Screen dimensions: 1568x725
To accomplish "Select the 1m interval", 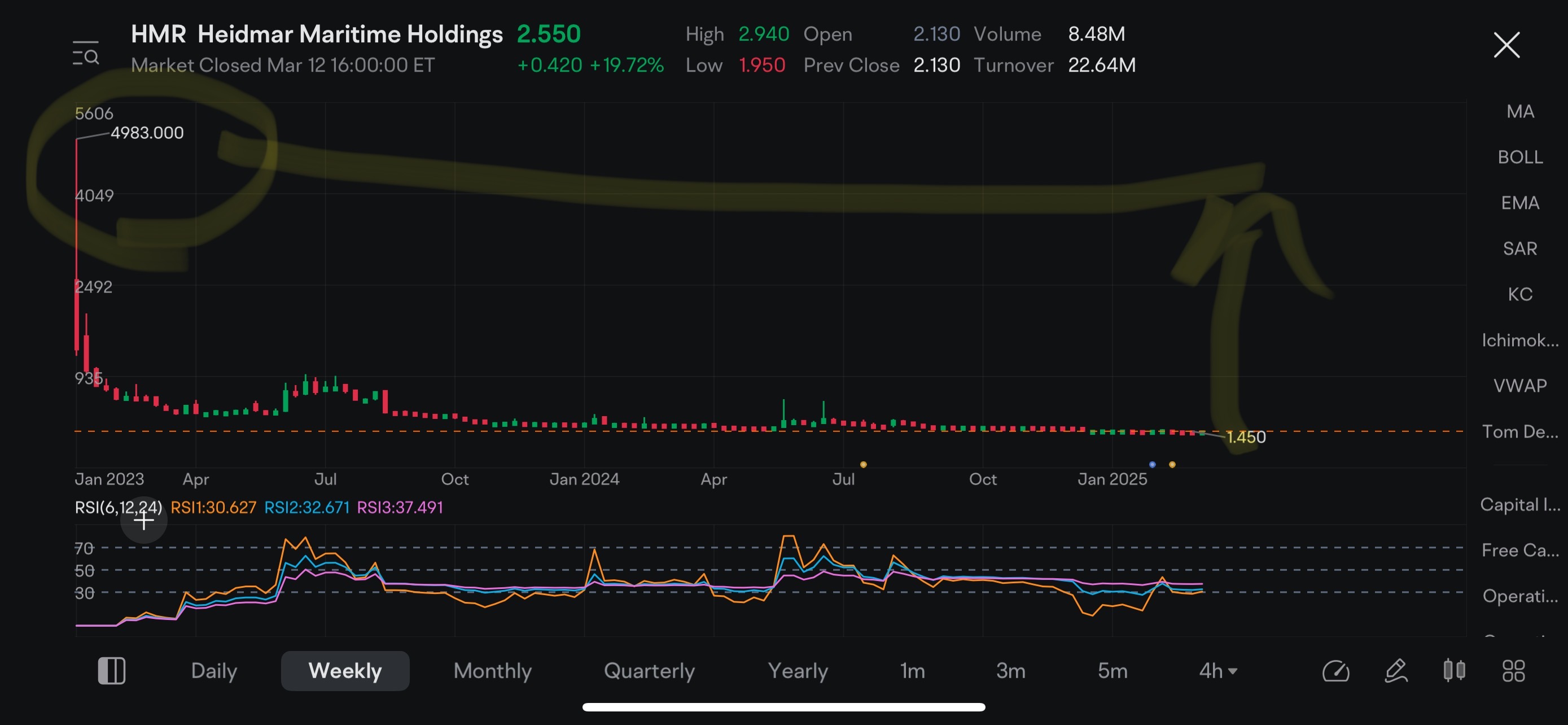I will 913,671.
